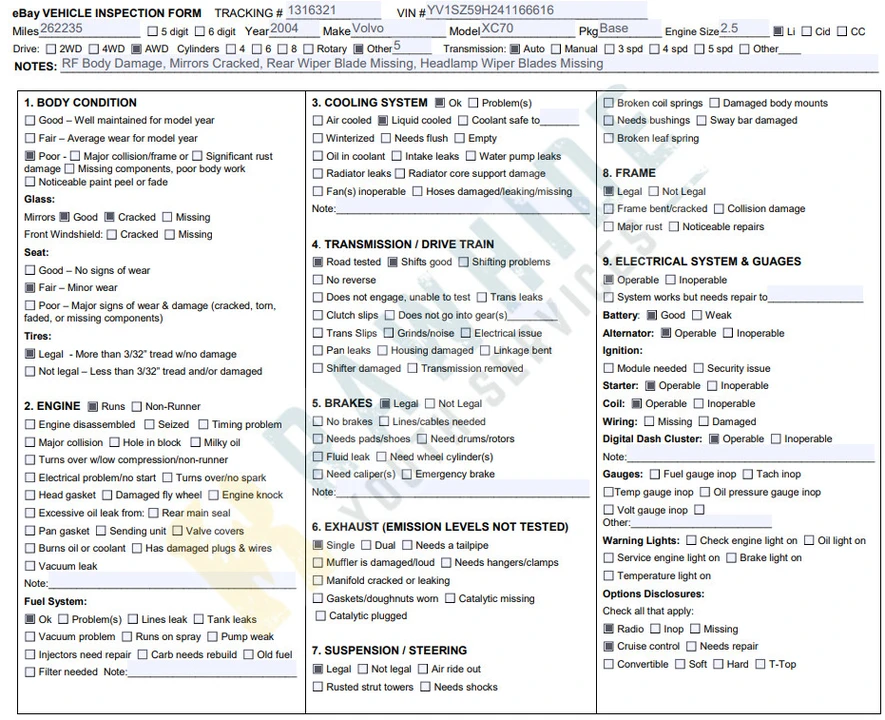
Task: Check the Radiator leaks checkbox
Action: pos(318,173)
